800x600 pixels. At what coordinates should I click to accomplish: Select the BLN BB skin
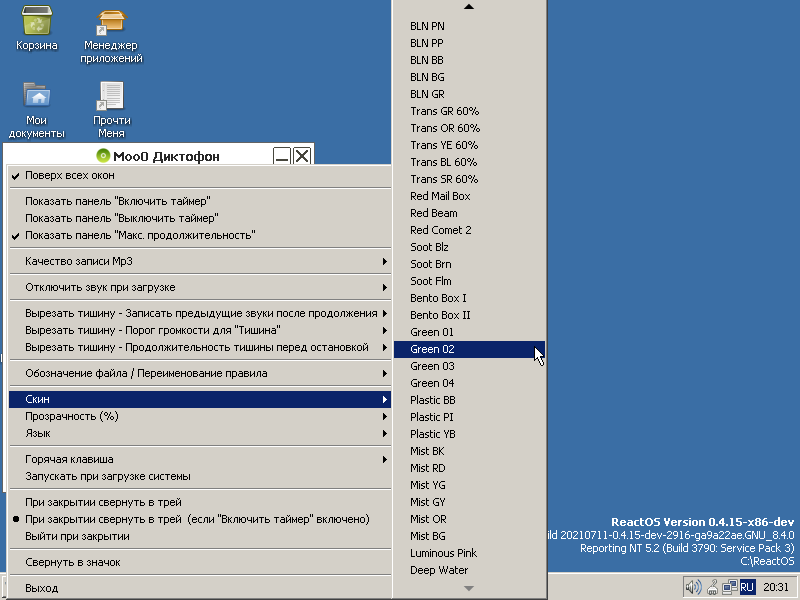pyautogui.click(x=469, y=60)
